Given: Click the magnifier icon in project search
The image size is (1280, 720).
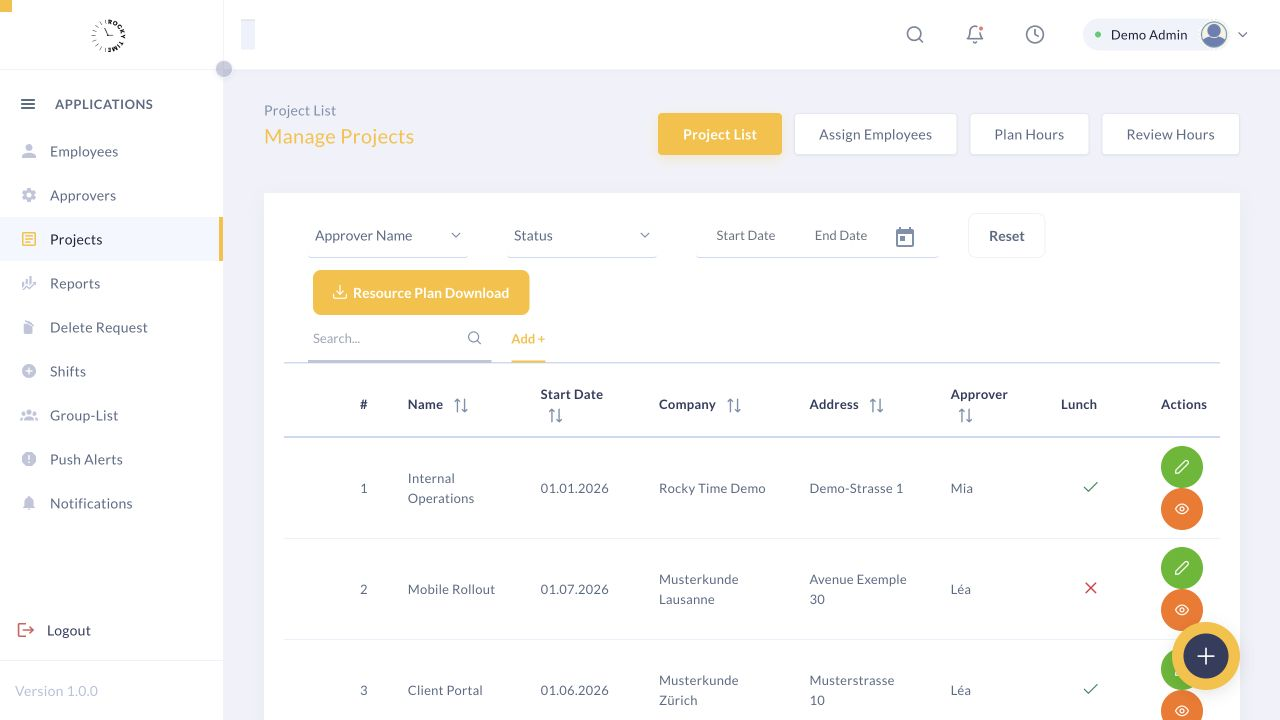Looking at the screenshot, I should point(475,338).
